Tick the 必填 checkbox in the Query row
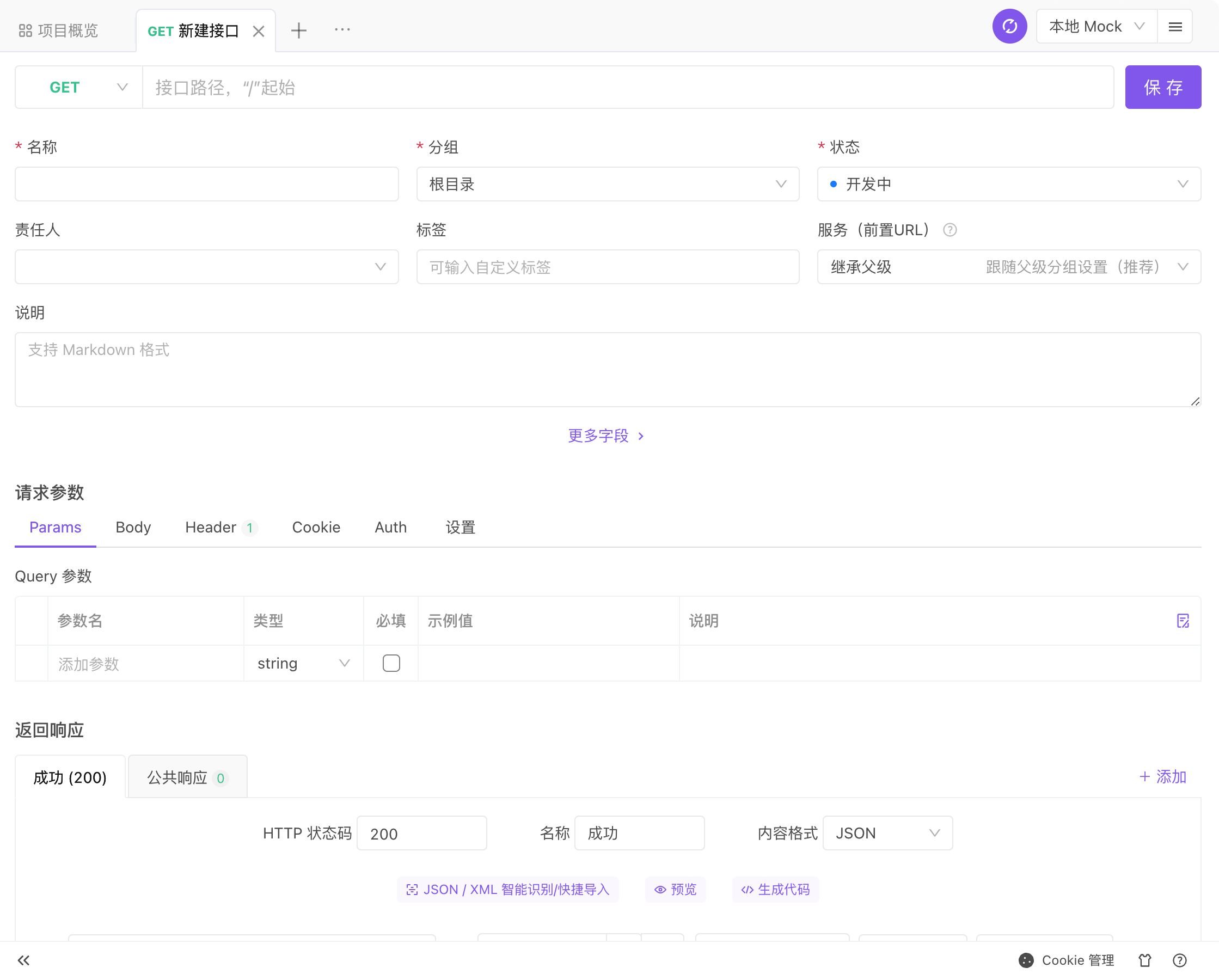This screenshot has height=980, width=1219. click(391, 663)
